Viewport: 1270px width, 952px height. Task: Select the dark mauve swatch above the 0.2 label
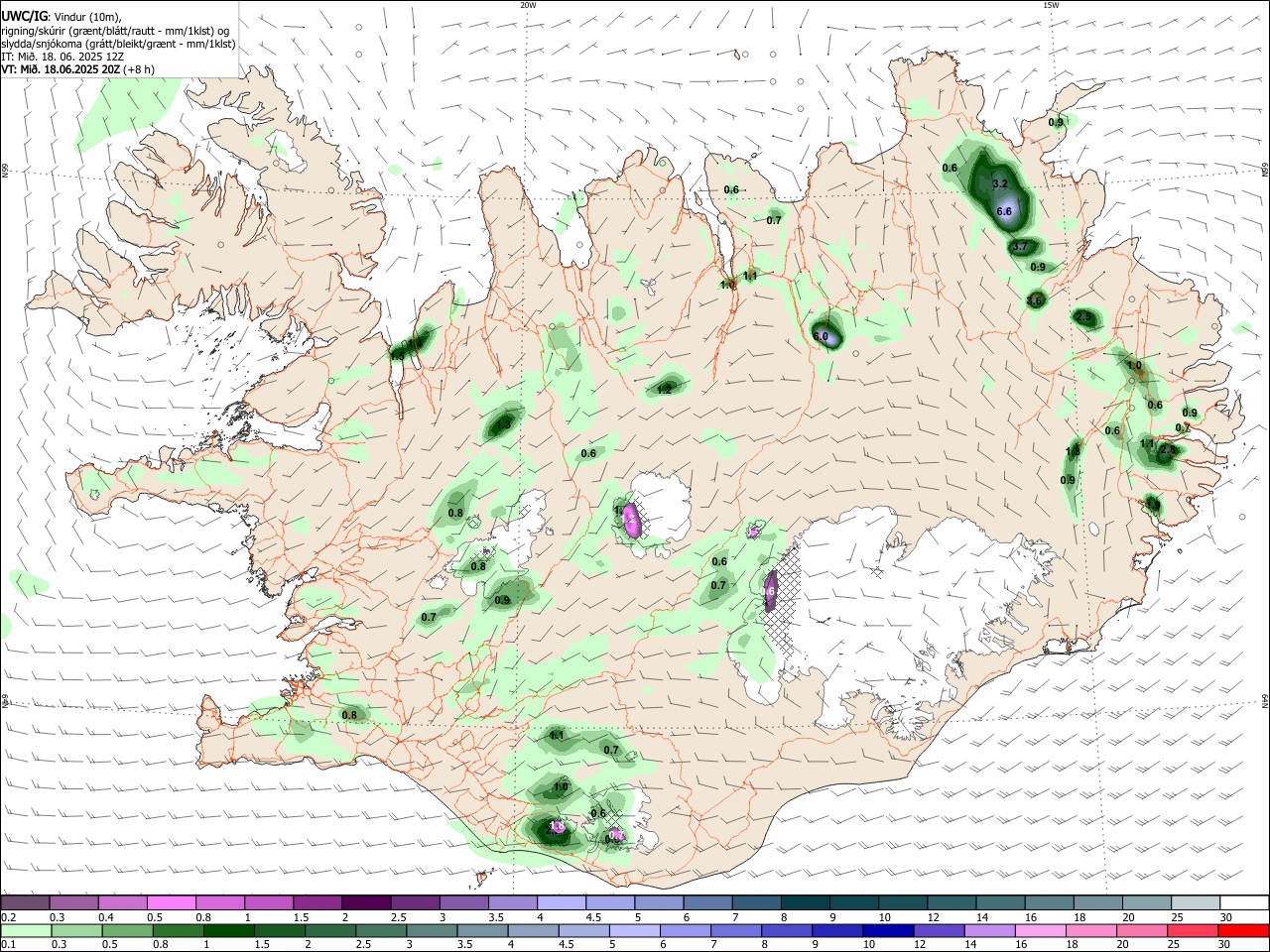coord(26,902)
